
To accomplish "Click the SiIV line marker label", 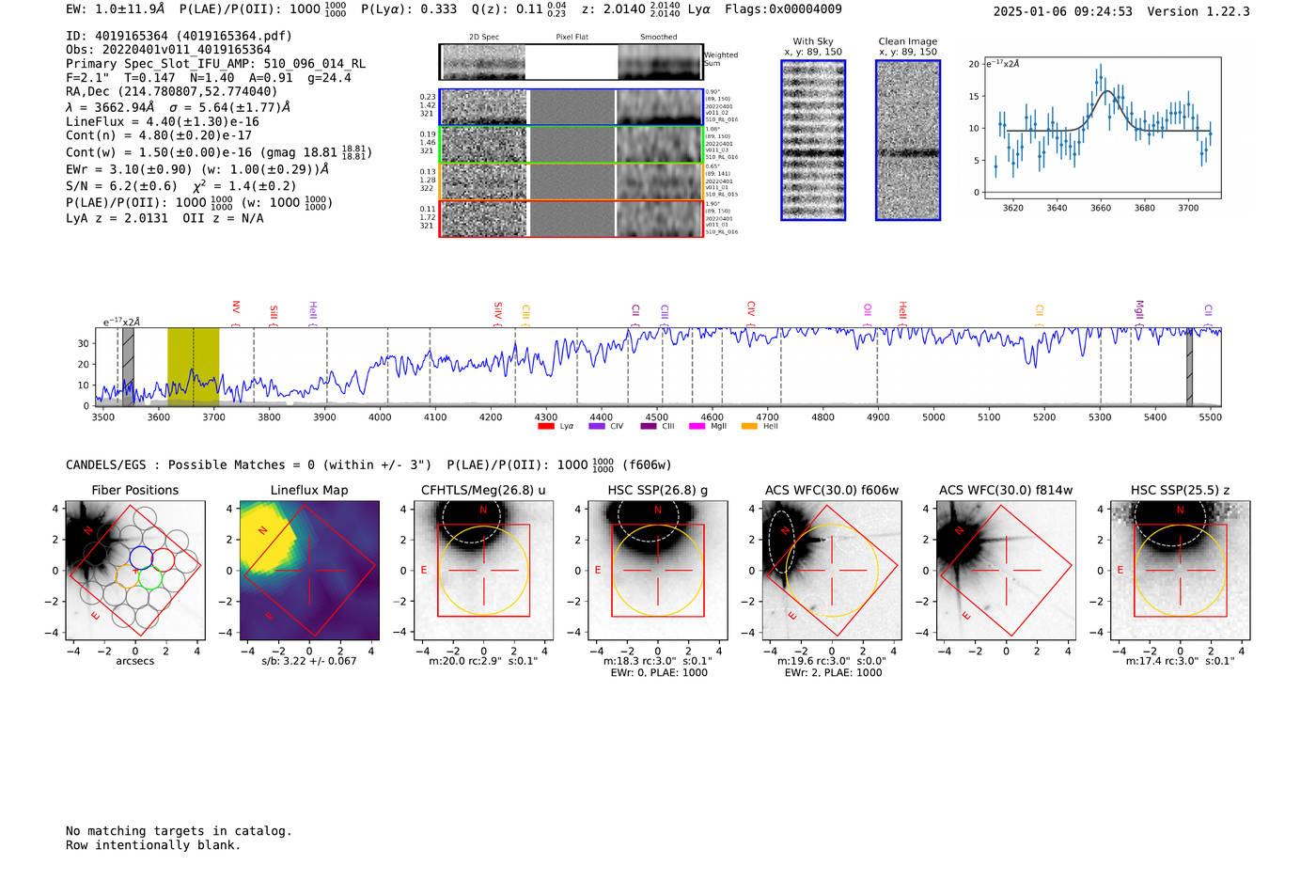I will click(x=498, y=310).
